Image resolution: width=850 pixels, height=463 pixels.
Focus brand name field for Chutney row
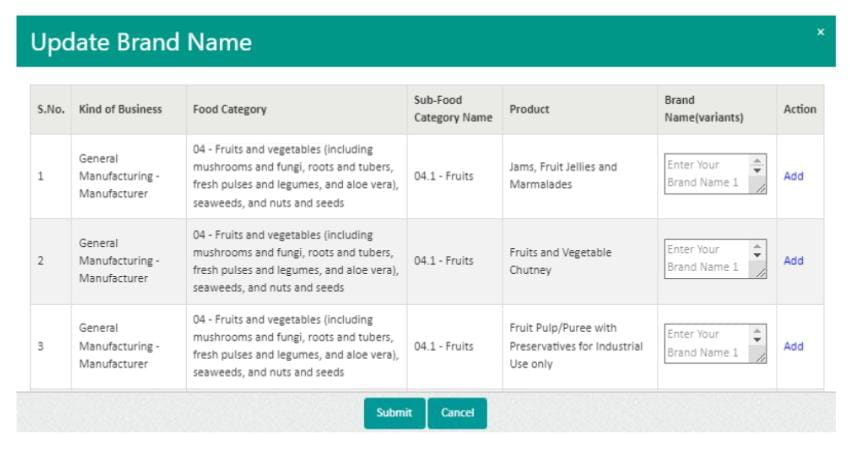pyautogui.click(x=705, y=259)
